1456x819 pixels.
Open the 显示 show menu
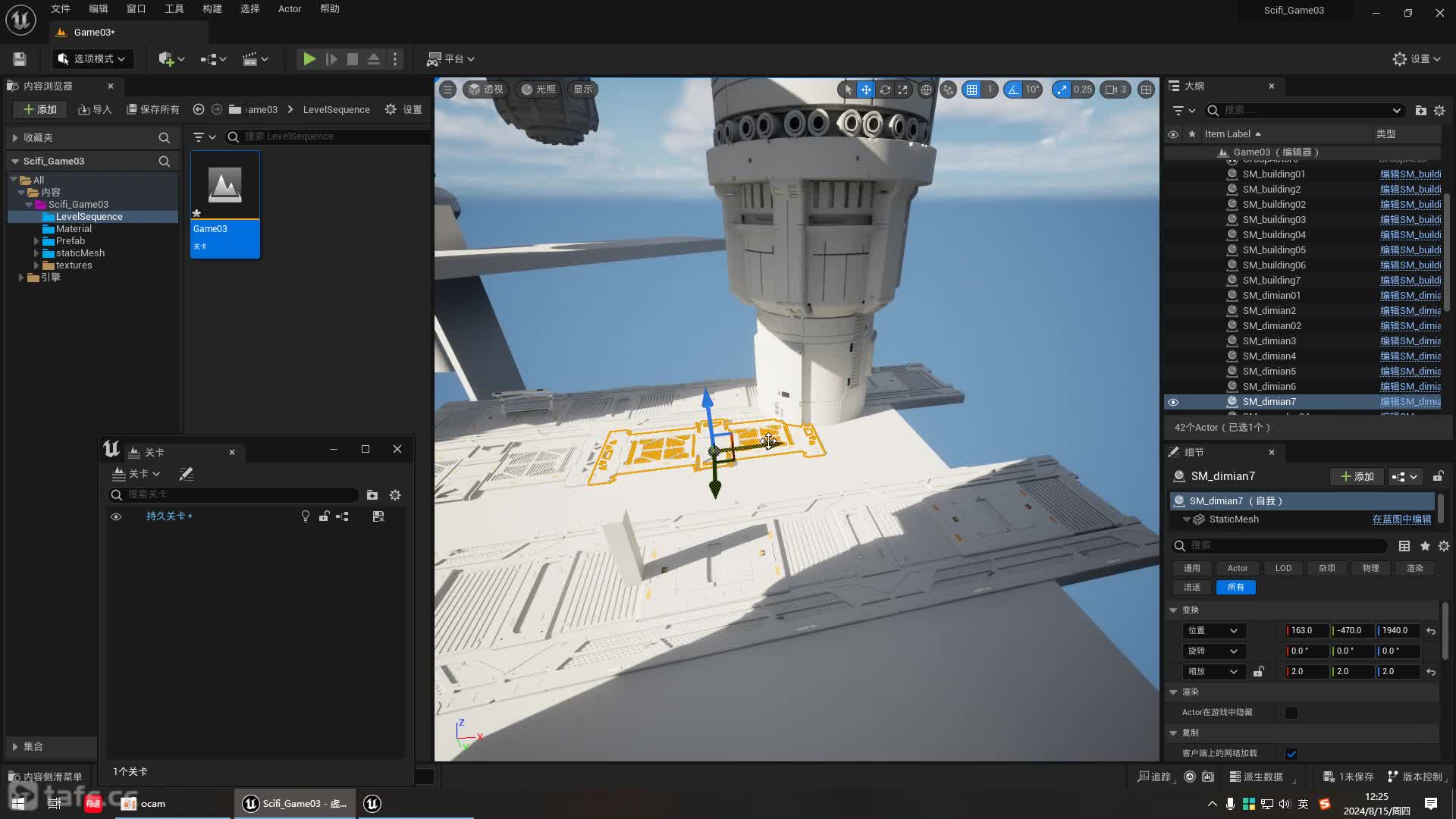click(x=583, y=89)
